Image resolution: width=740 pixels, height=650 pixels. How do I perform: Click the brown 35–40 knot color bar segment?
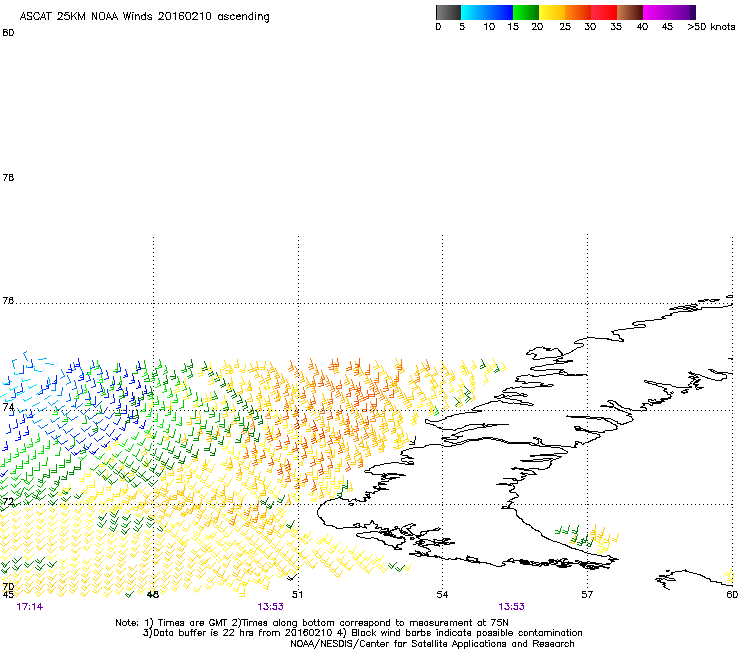pos(630,12)
